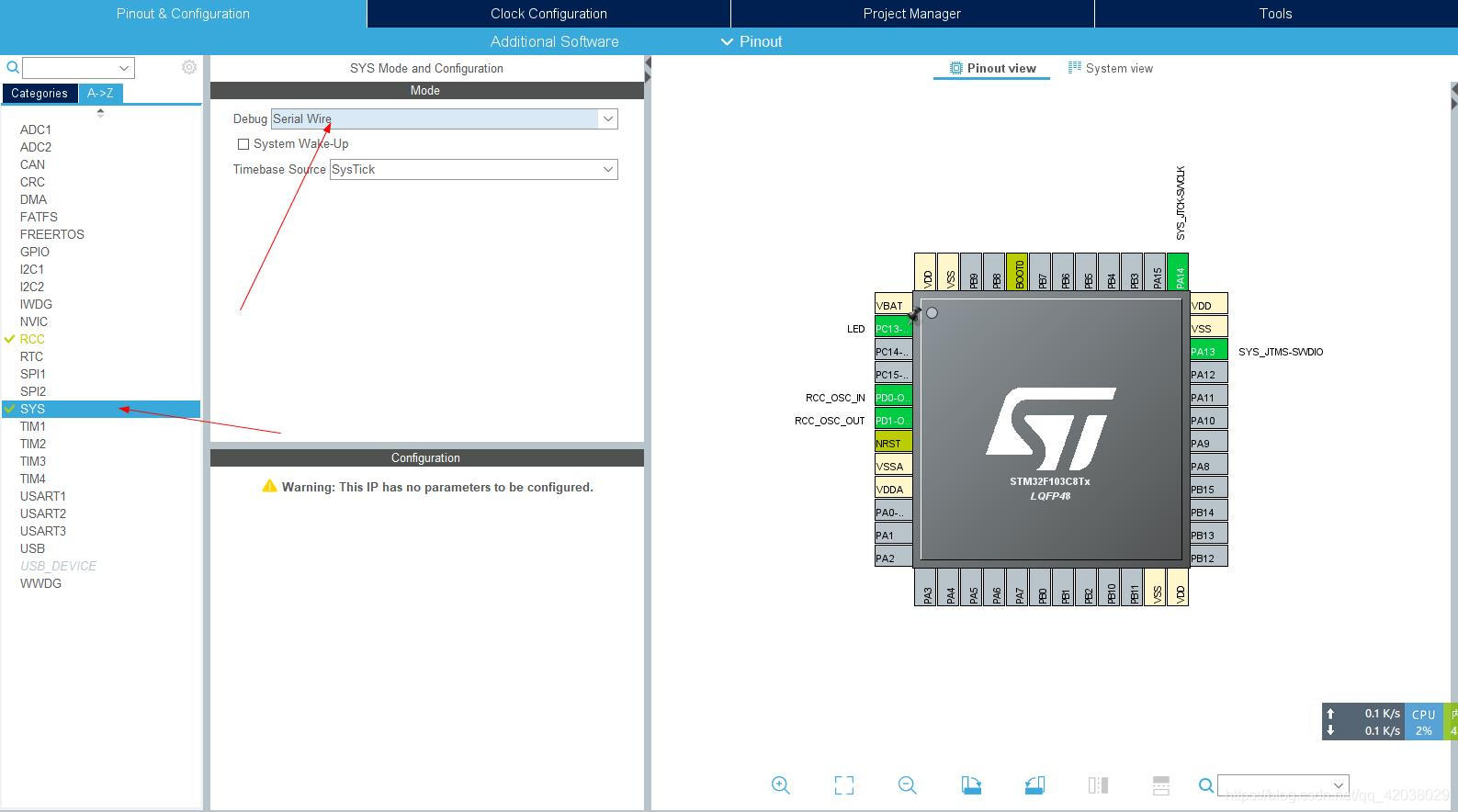Click the pin search magnifier icon
This screenshot has height=812, width=1458.
click(x=1206, y=785)
